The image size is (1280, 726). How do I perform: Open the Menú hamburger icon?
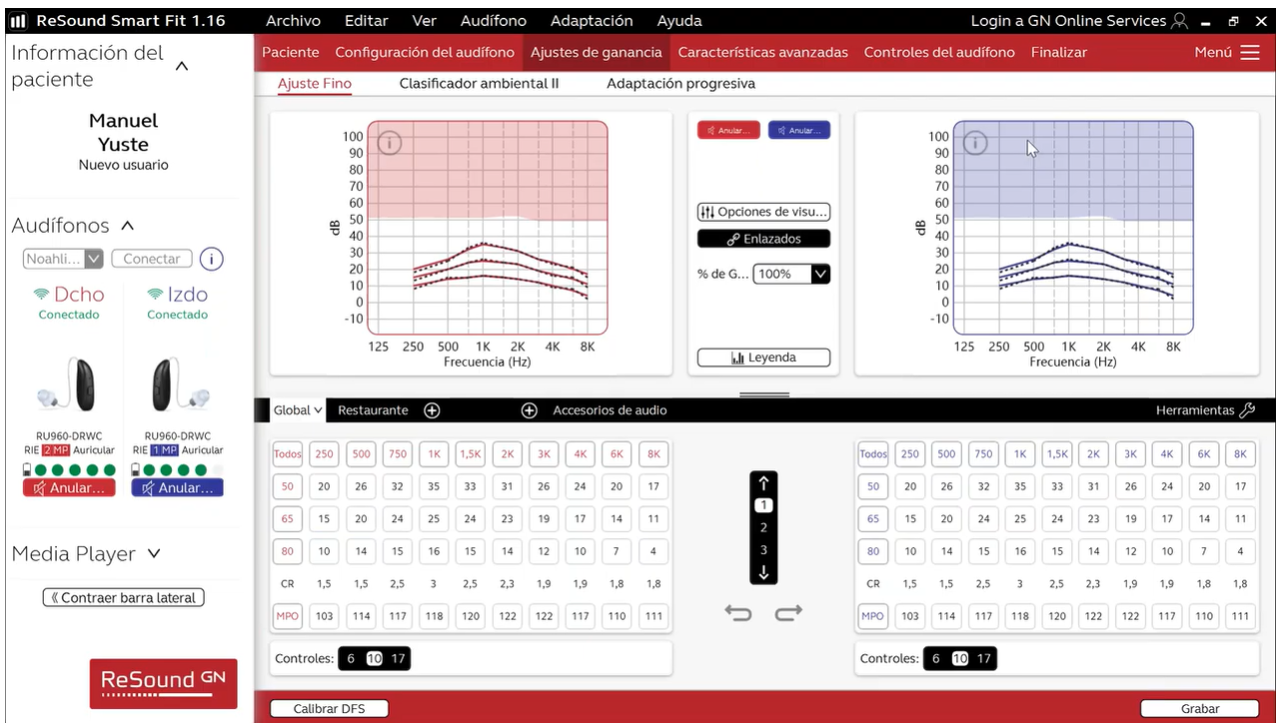pos(1249,52)
